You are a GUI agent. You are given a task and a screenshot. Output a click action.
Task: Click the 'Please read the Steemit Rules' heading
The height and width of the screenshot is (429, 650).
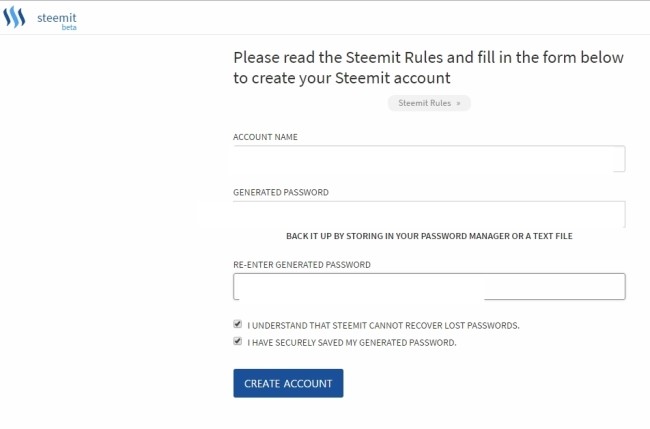428,58
